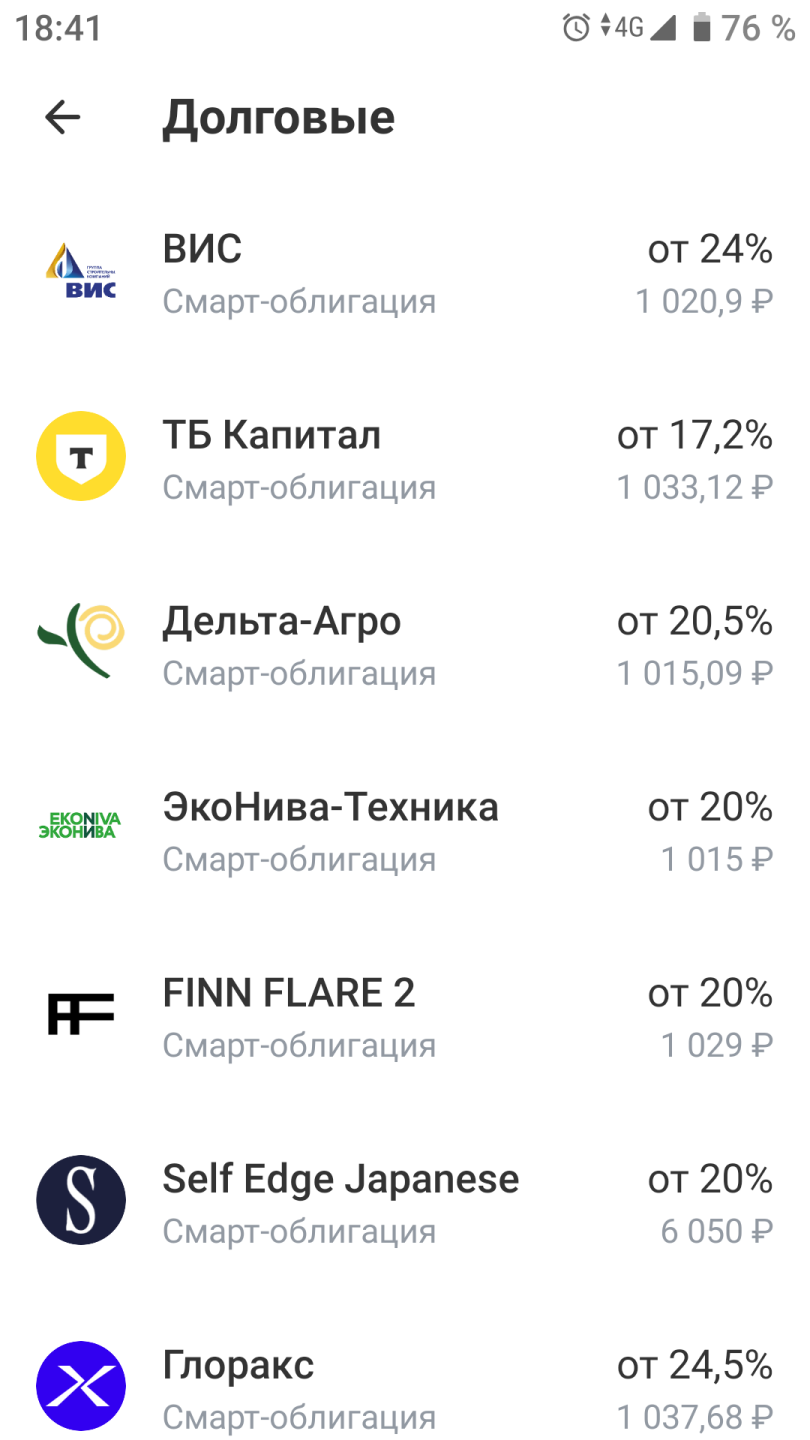The width and height of the screenshot is (810, 1440).
Task: Tap the black FINN FLARE logo
Action: click(81, 1013)
